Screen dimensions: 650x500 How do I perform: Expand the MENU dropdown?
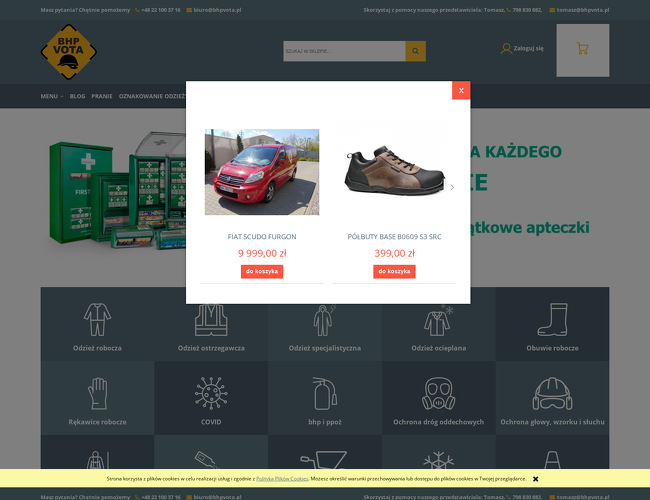(52, 96)
